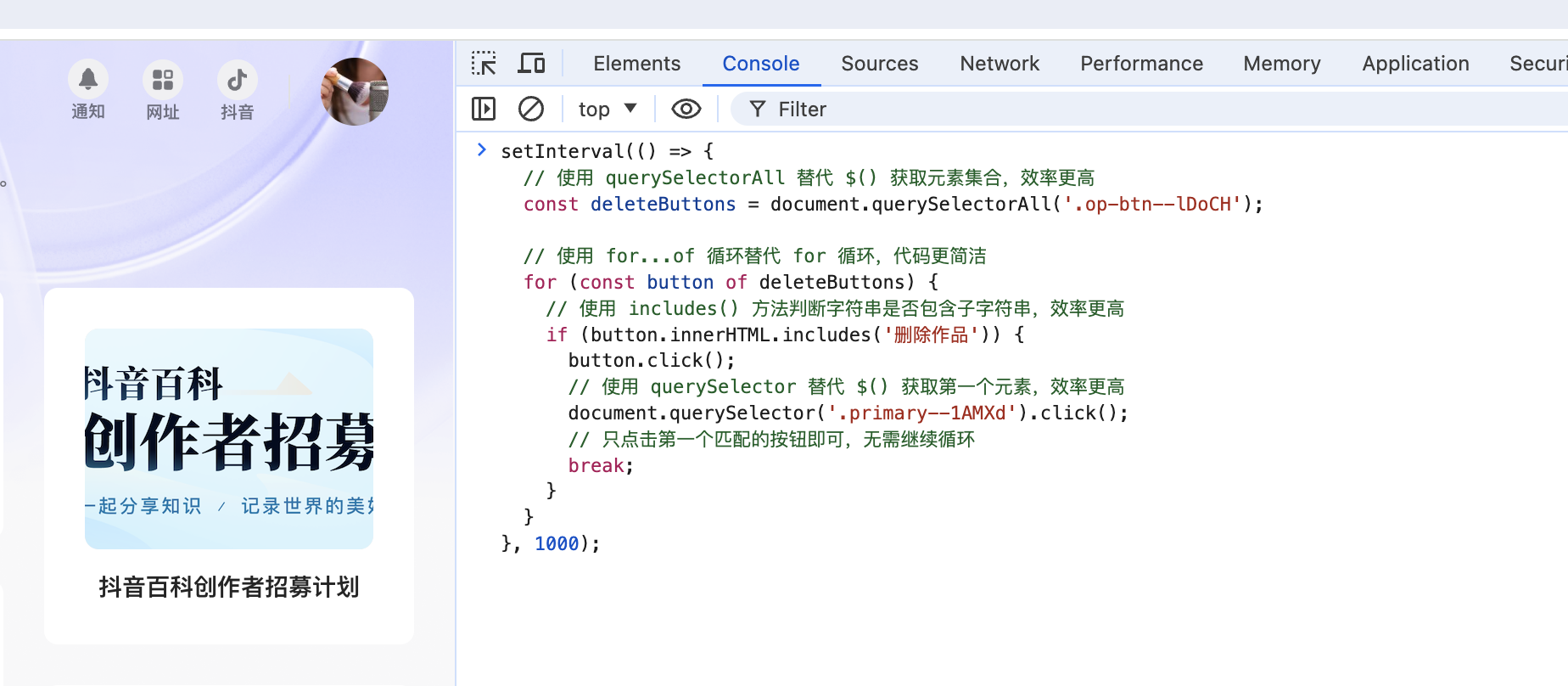The height and width of the screenshot is (686, 1568).
Task: Open the top context dropdown
Action: (607, 109)
